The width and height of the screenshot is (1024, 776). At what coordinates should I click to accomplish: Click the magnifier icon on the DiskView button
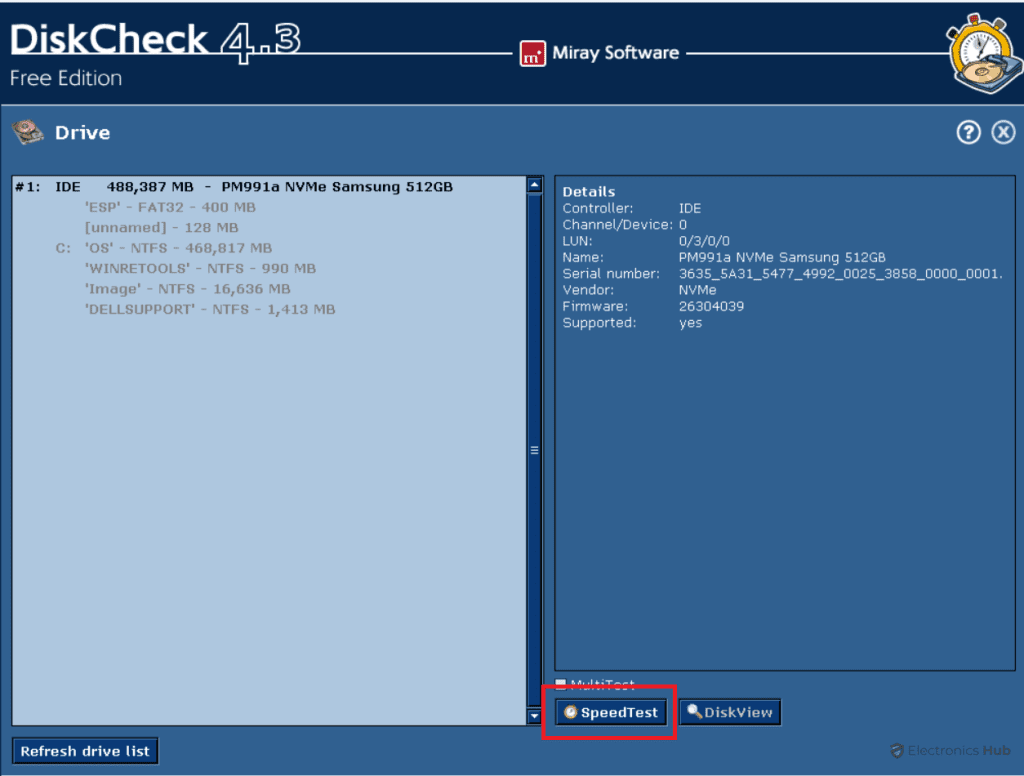[691, 711]
